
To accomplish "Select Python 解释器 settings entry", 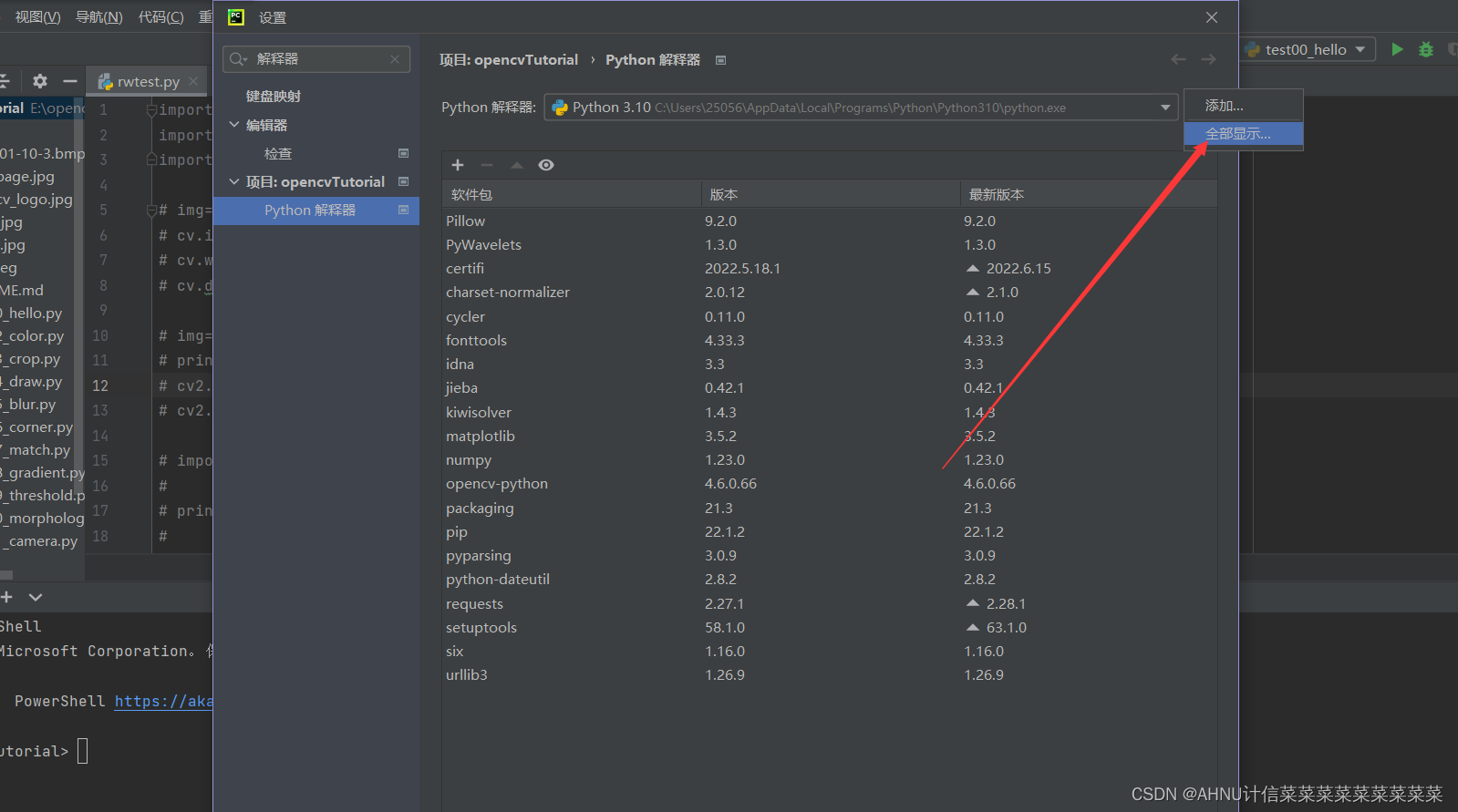I will [x=316, y=211].
